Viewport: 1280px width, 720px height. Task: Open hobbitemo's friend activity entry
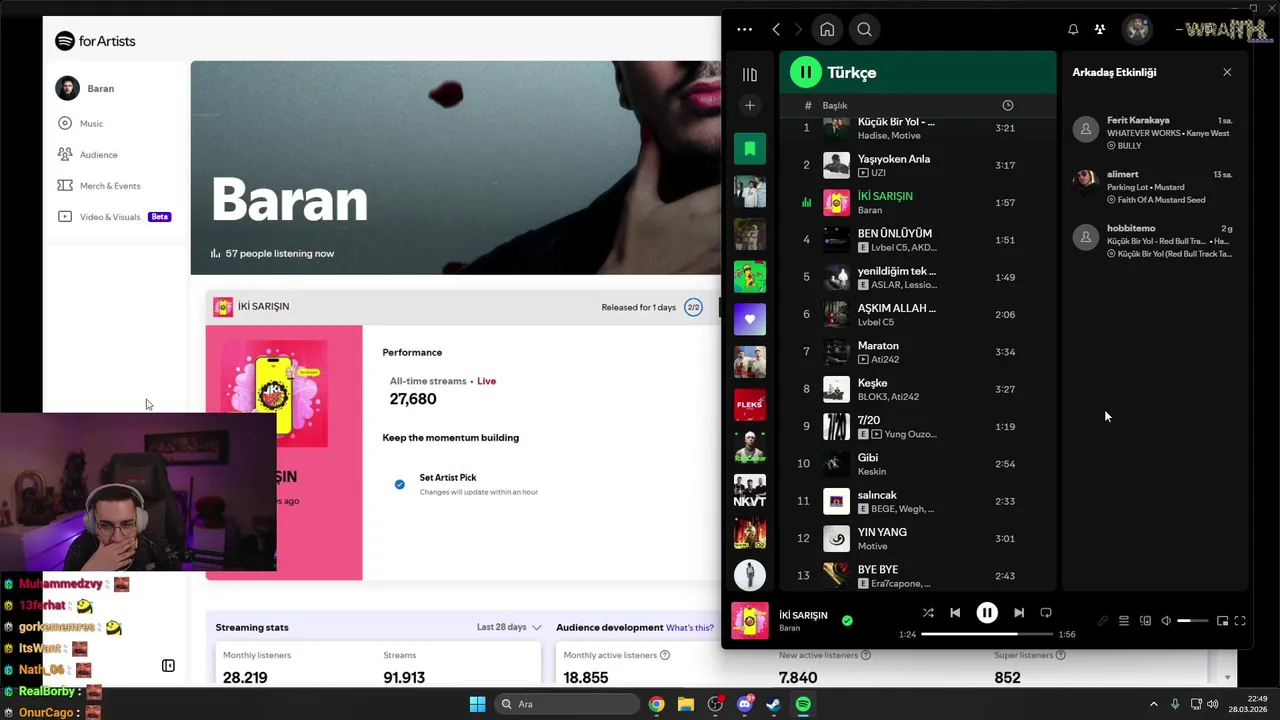1152,240
